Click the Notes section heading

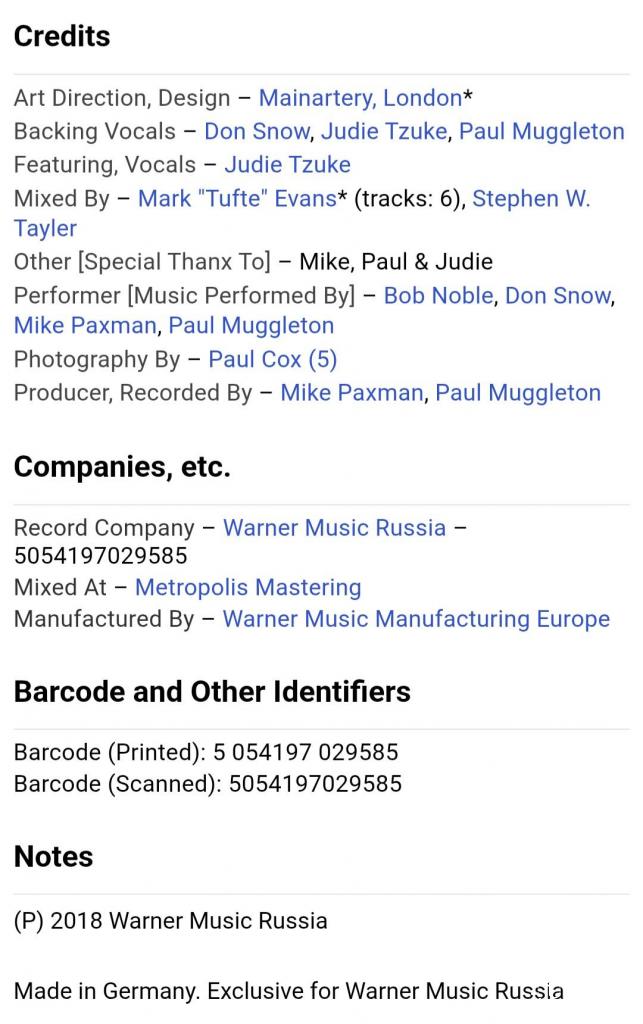point(54,856)
